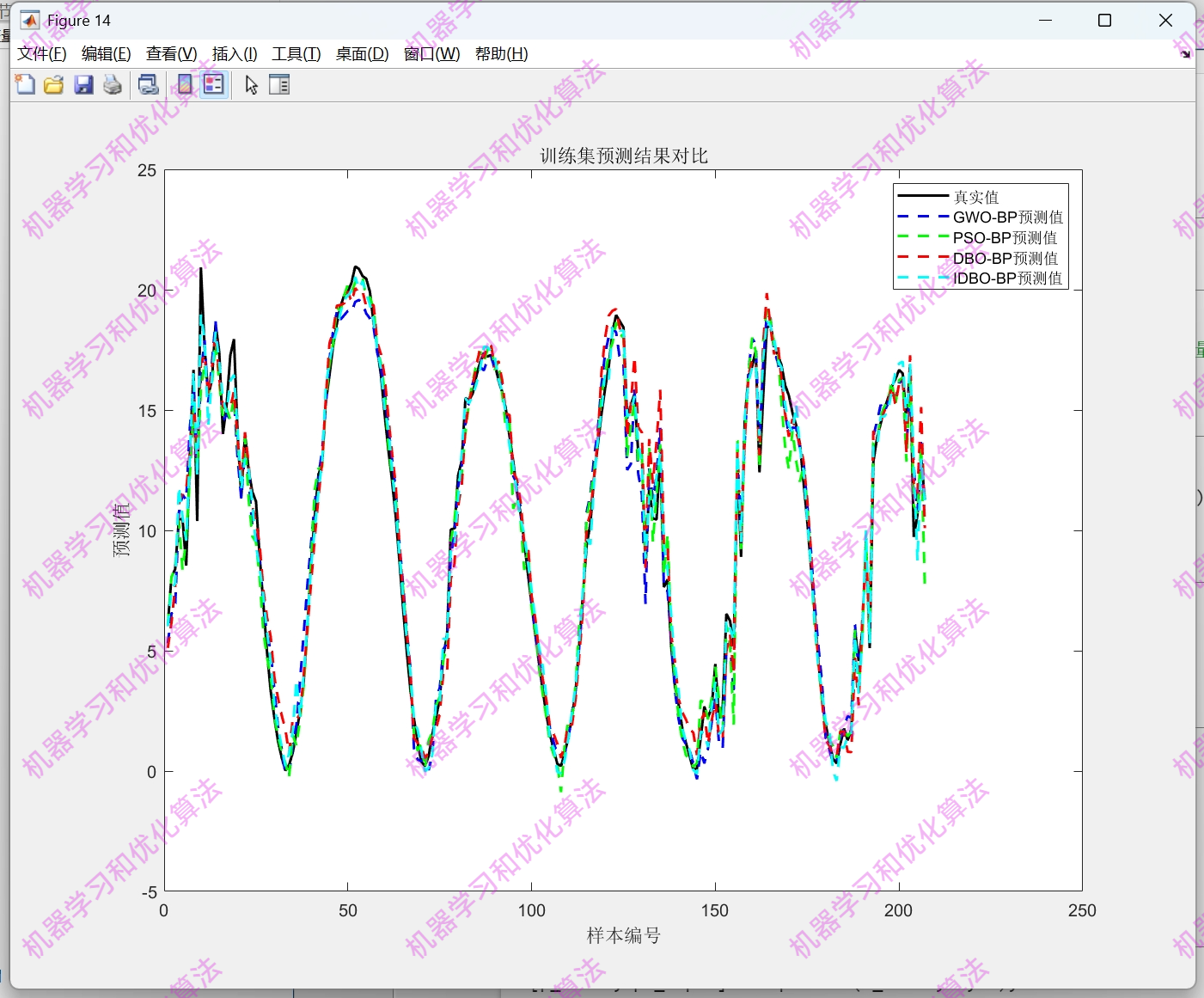
Task: Click the y-axis tick label 10
Action: click(147, 531)
